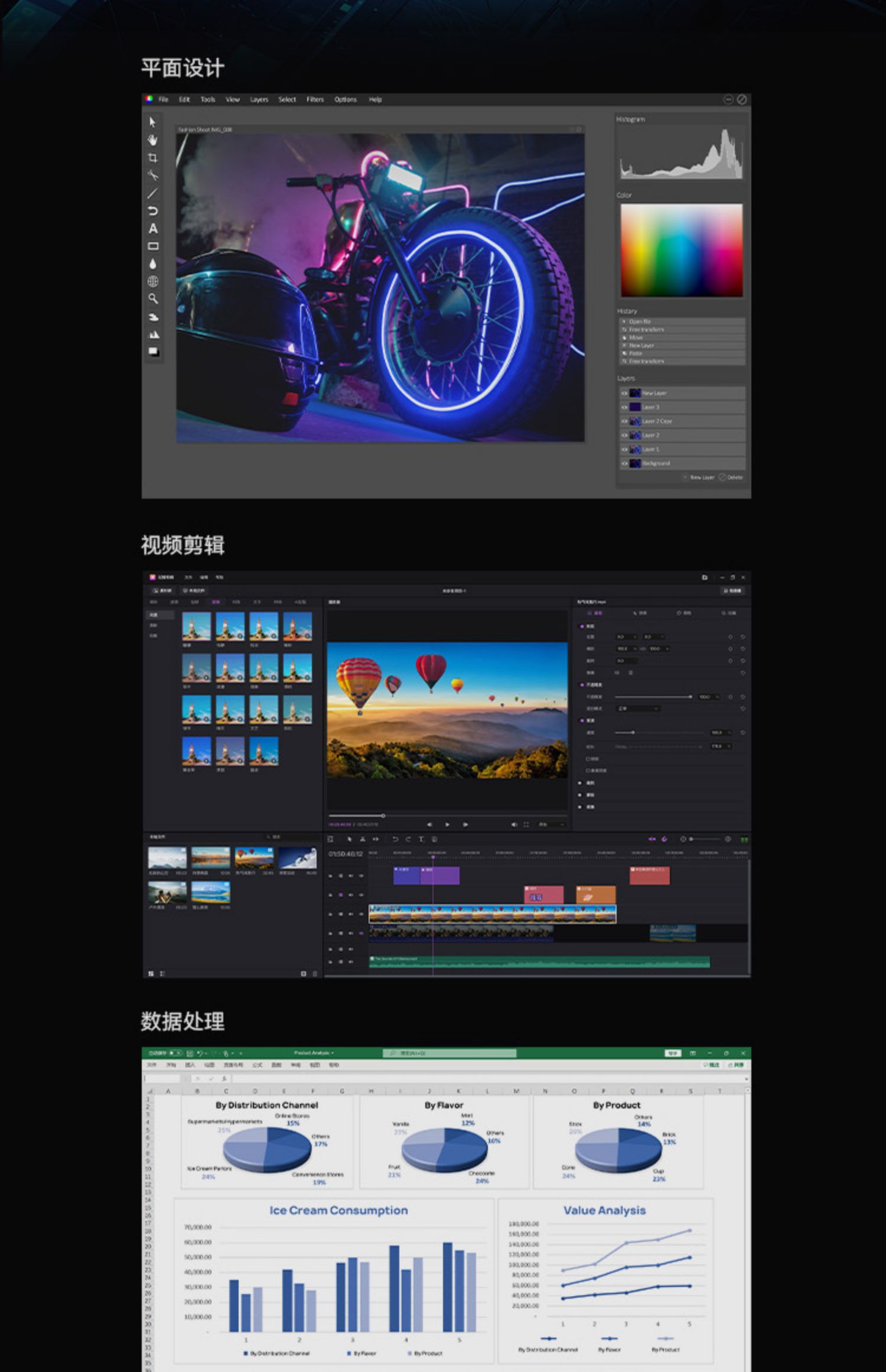Select the Text tool marked A
The width and height of the screenshot is (886, 1372).
[152, 228]
